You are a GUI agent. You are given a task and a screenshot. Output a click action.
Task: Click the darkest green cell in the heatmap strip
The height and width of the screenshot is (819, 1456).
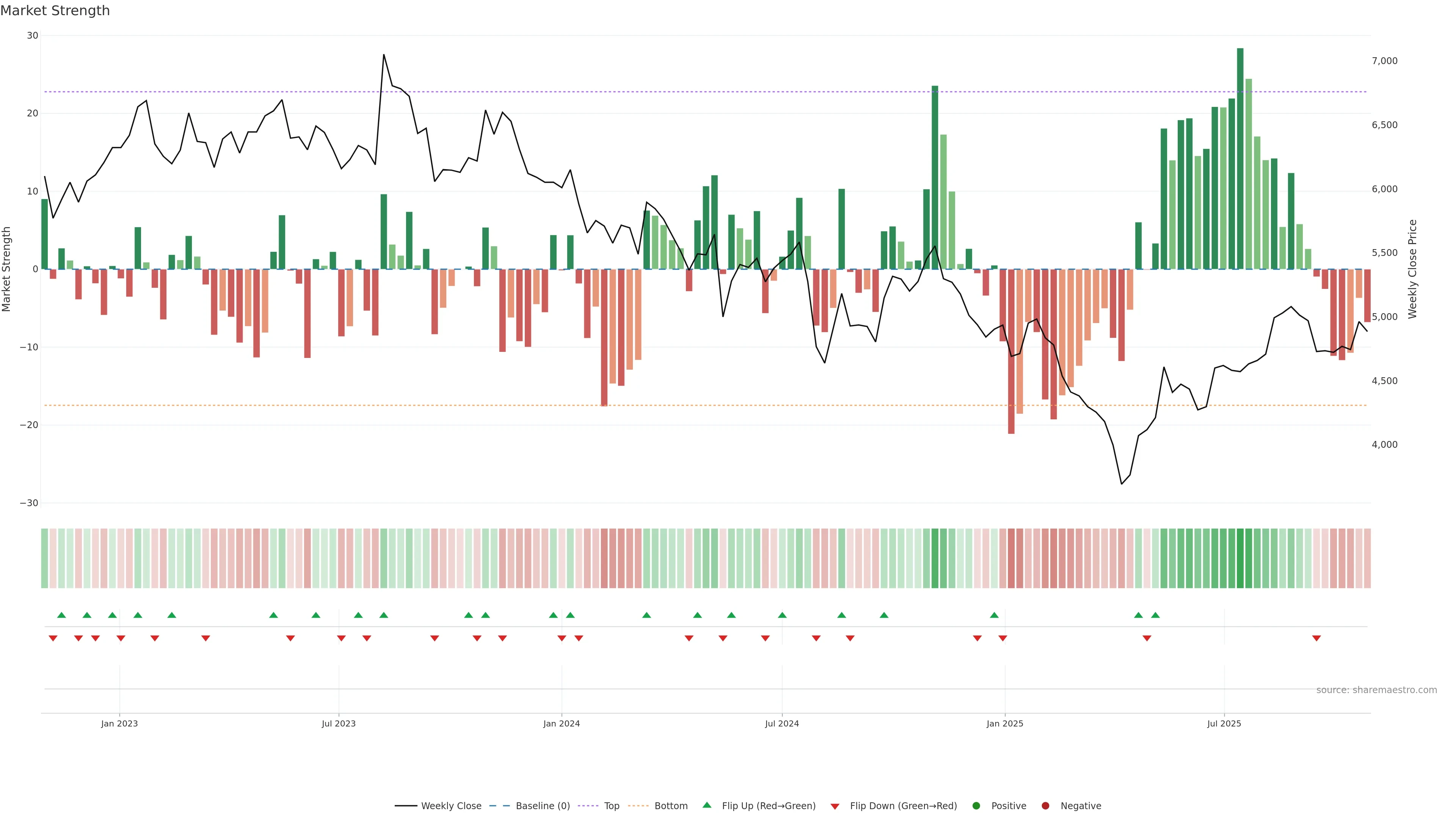[x=1240, y=559]
